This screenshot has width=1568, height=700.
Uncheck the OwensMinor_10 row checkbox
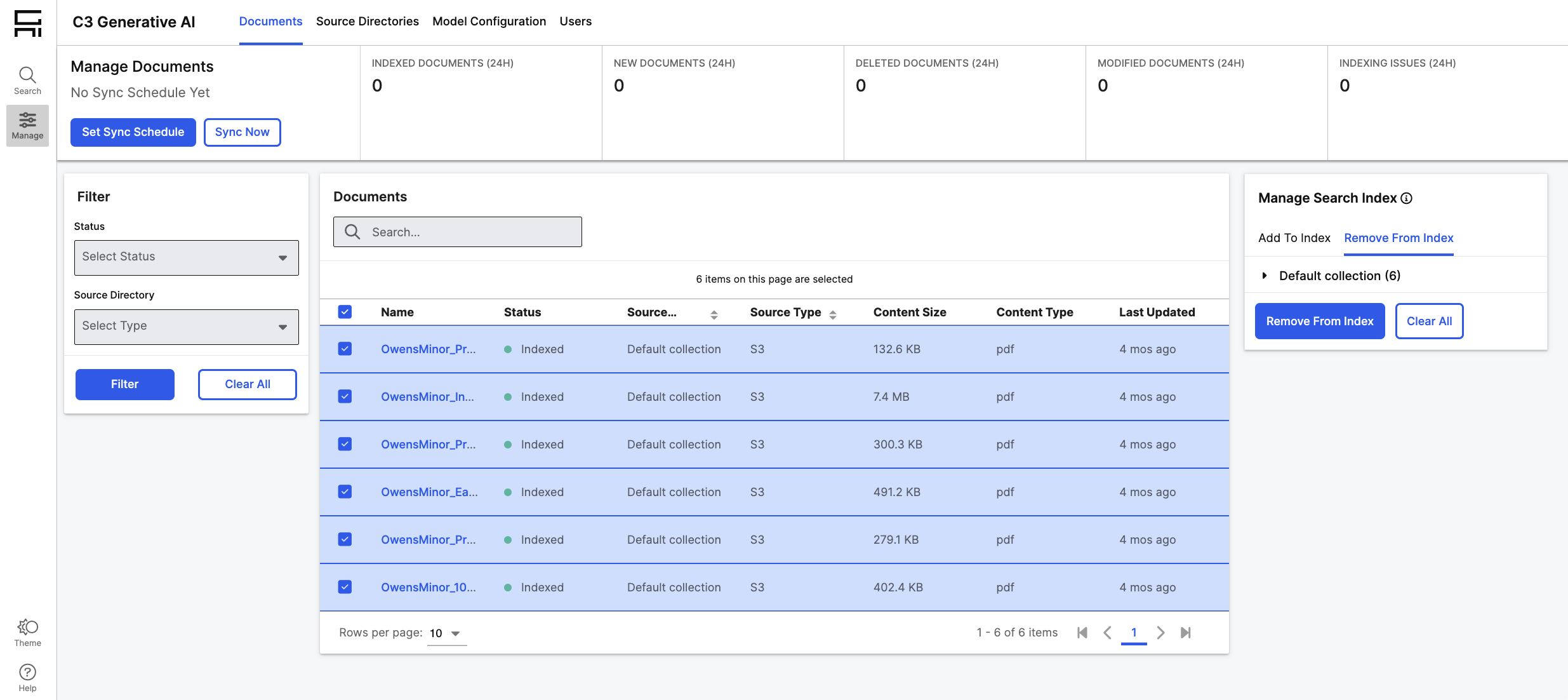[345, 587]
